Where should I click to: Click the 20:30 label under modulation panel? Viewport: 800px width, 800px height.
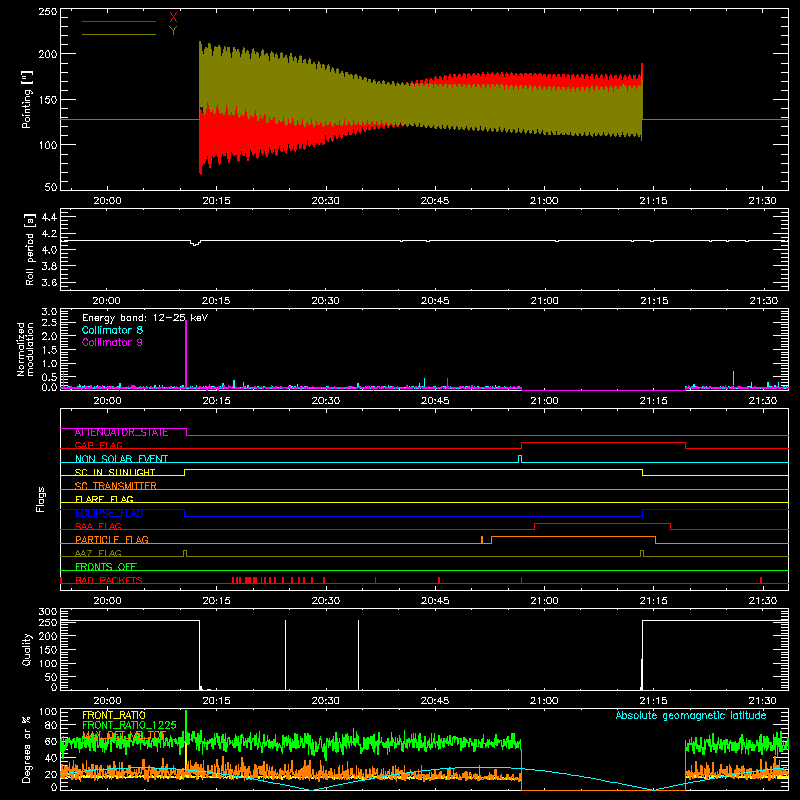tap(326, 401)
